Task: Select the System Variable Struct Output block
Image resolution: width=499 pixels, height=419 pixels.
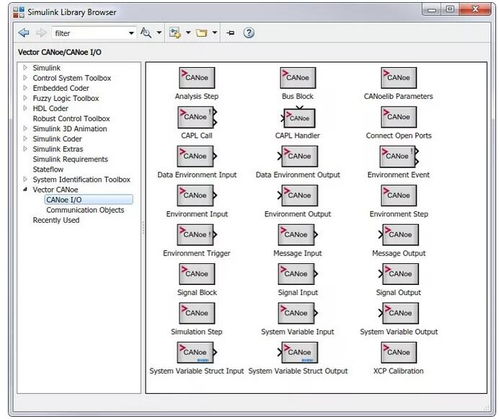Action: [x=298, y=352]
